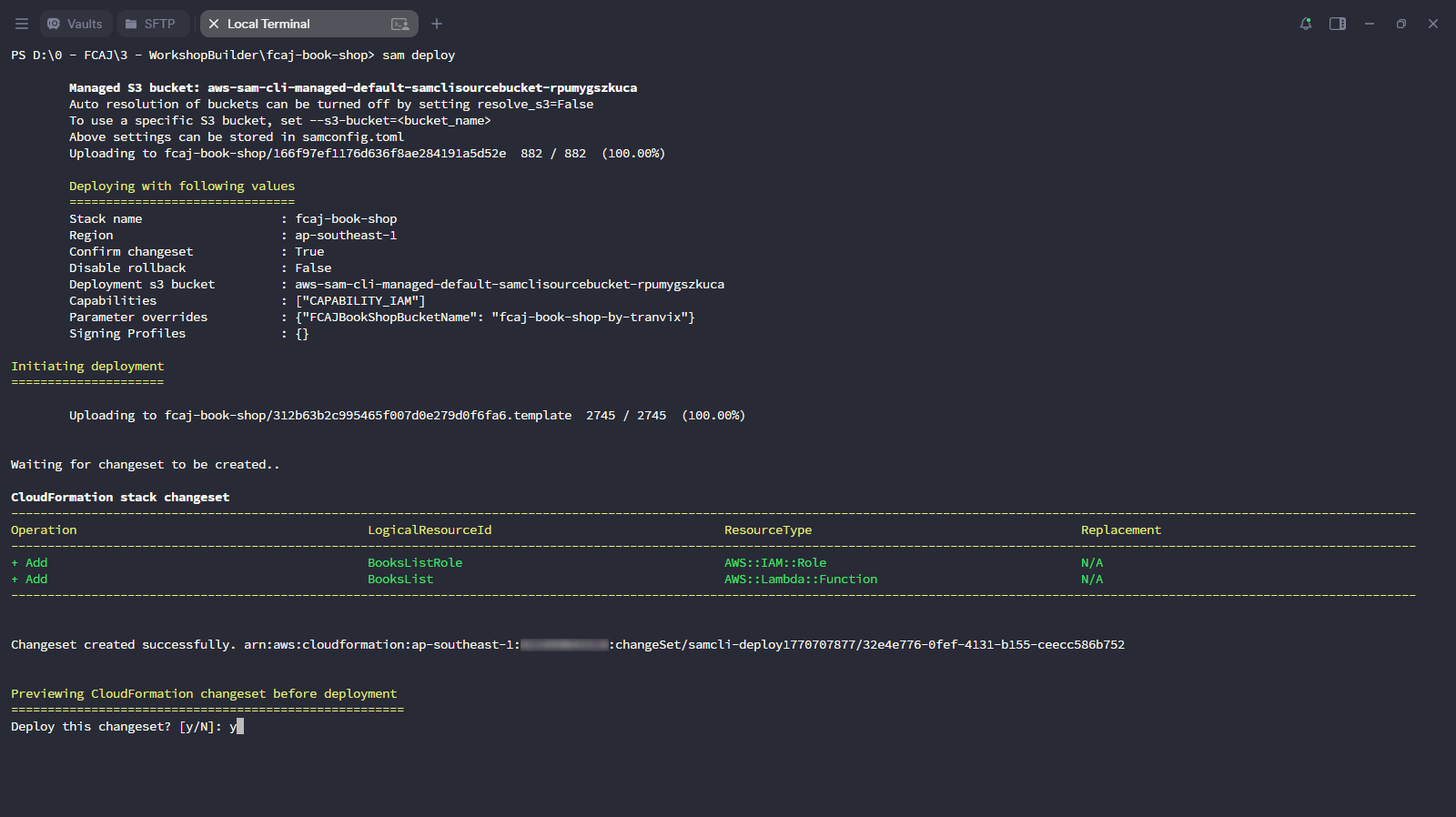Click the Operation column header
Image resolution: width=1456 pixels, height=817 pixels.
(x=44, y=530)
